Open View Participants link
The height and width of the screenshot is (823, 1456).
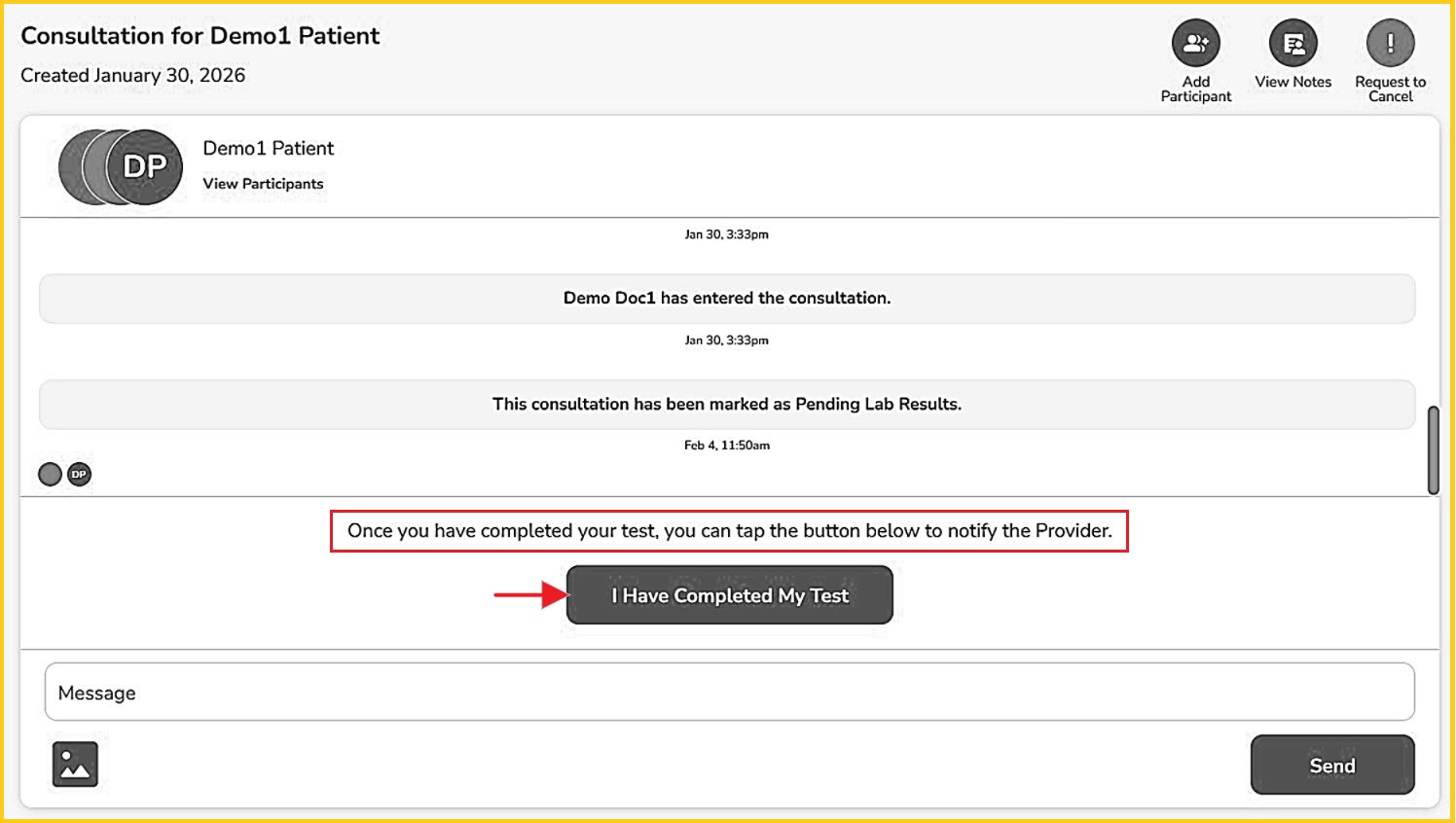pos(263,184)
